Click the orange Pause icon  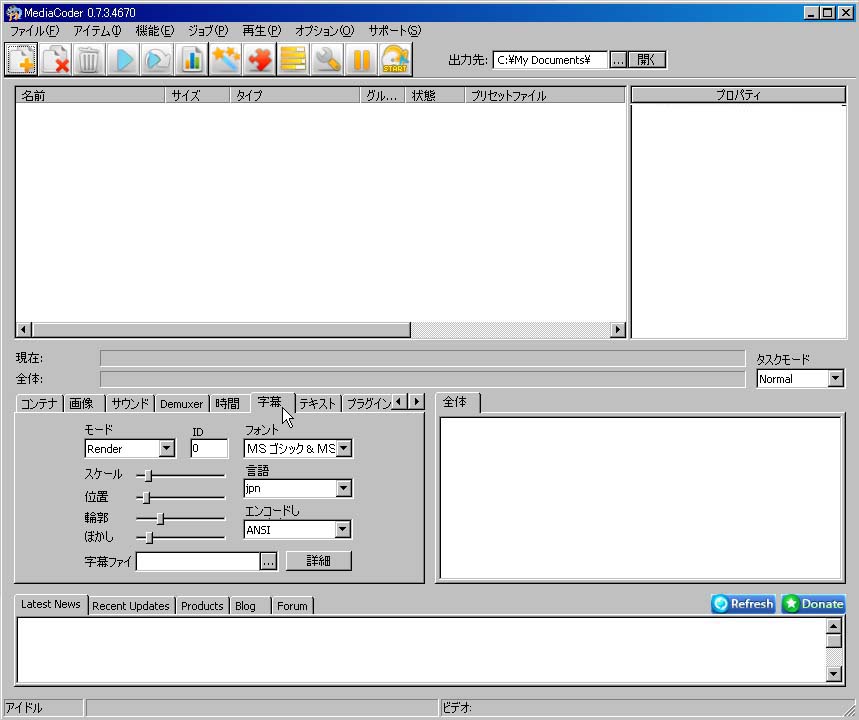pos(361,60)
